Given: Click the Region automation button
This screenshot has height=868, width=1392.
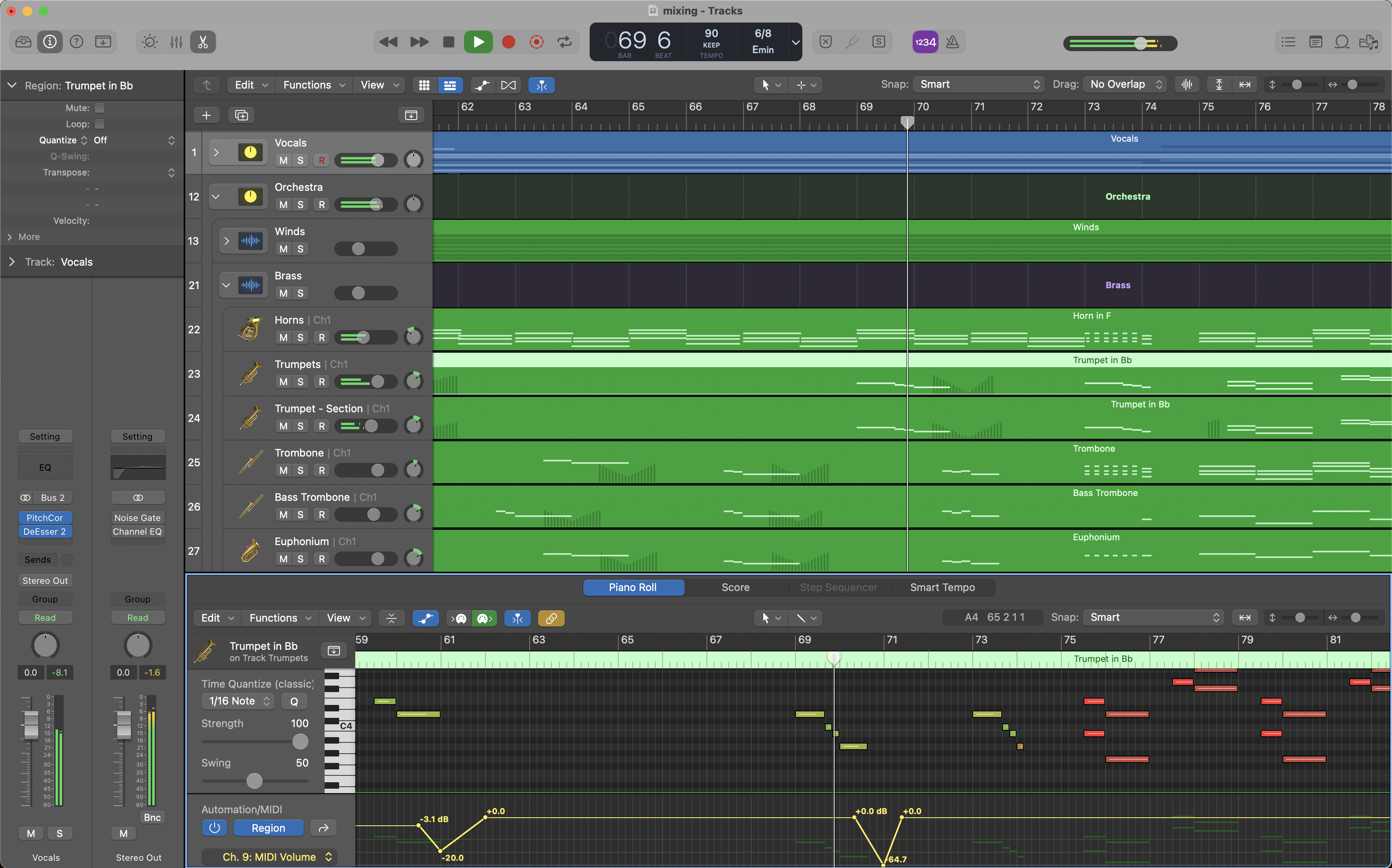Looking at the screenshot, I should 267,828.
